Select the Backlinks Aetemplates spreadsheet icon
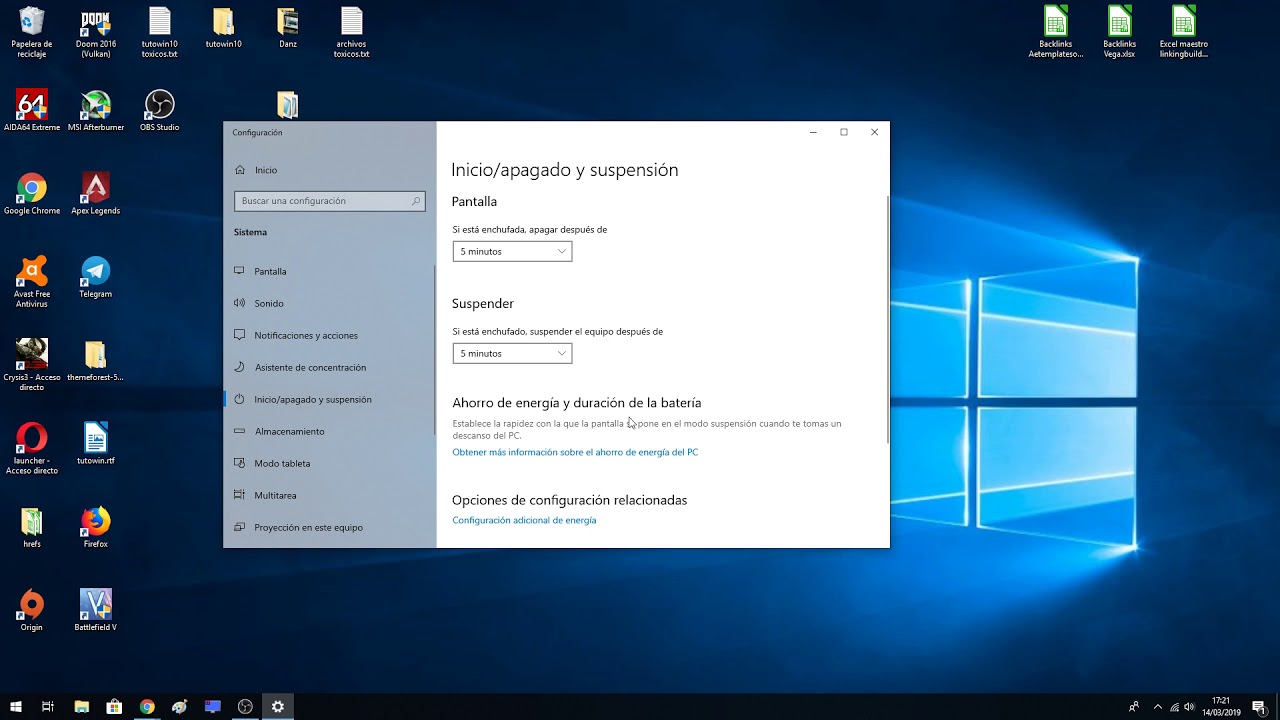 [x=1056, y=32]
